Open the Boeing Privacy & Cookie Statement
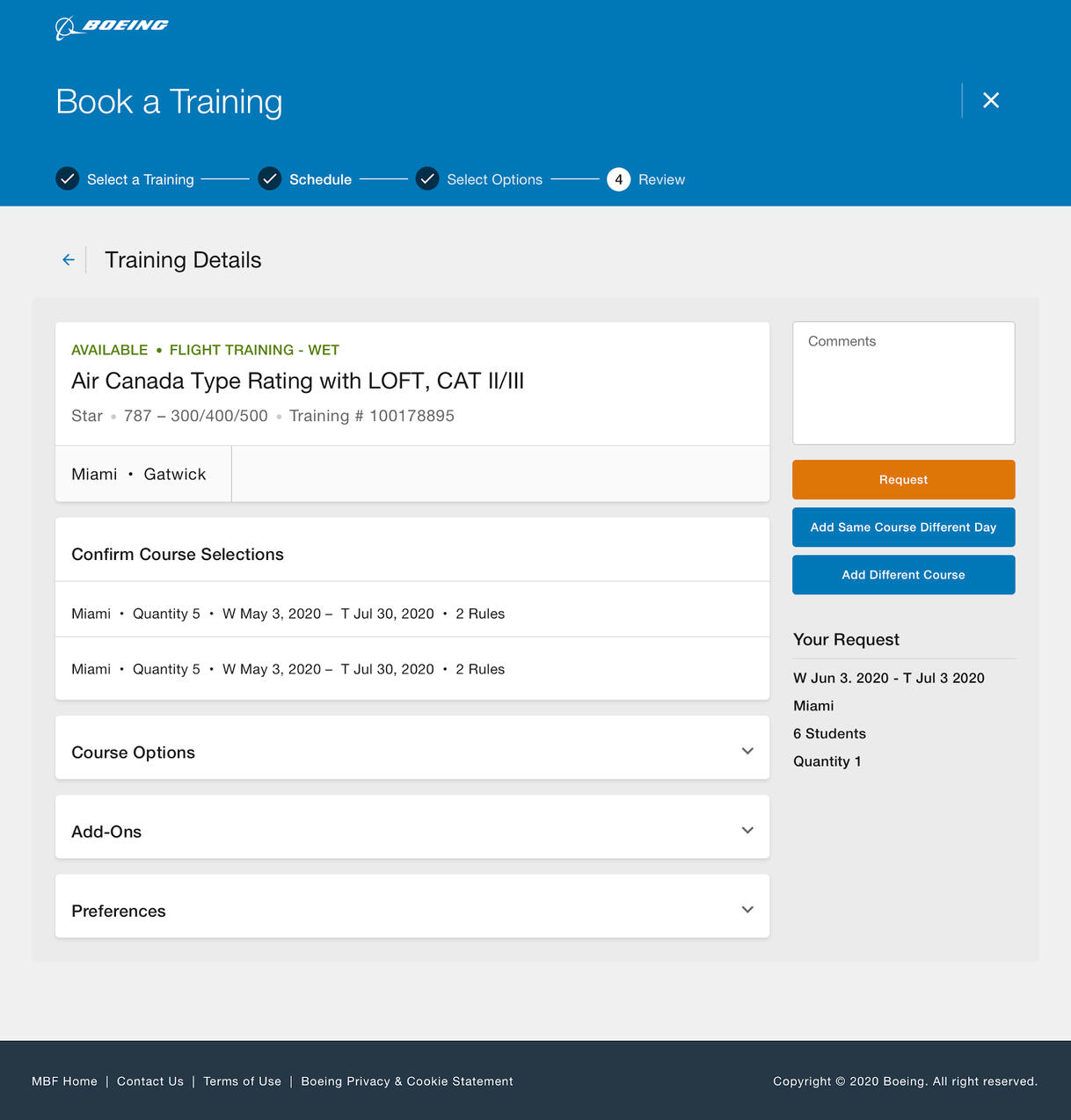The height and width of the screenshot is (1120, 1071). pos(406,1081)
